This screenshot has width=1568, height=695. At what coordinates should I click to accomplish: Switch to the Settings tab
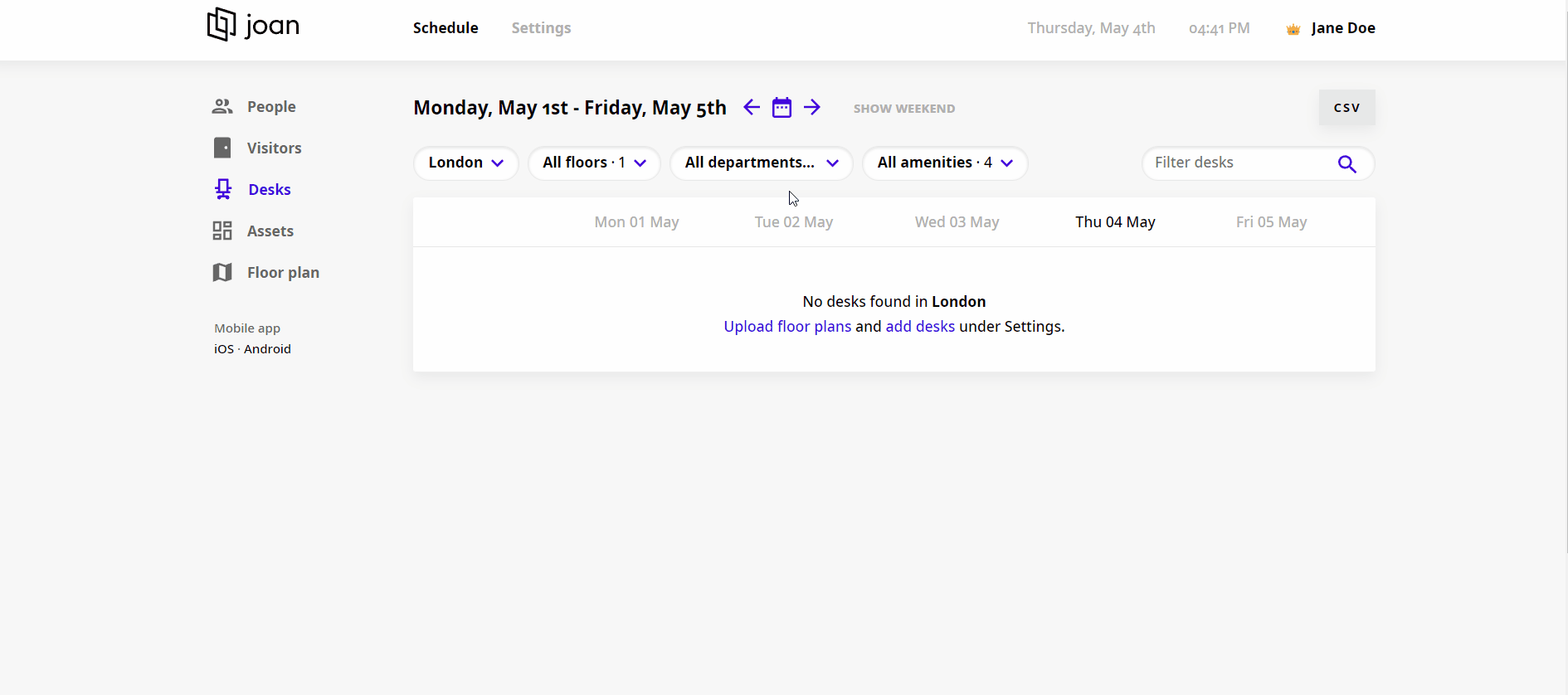coord(541,28)
